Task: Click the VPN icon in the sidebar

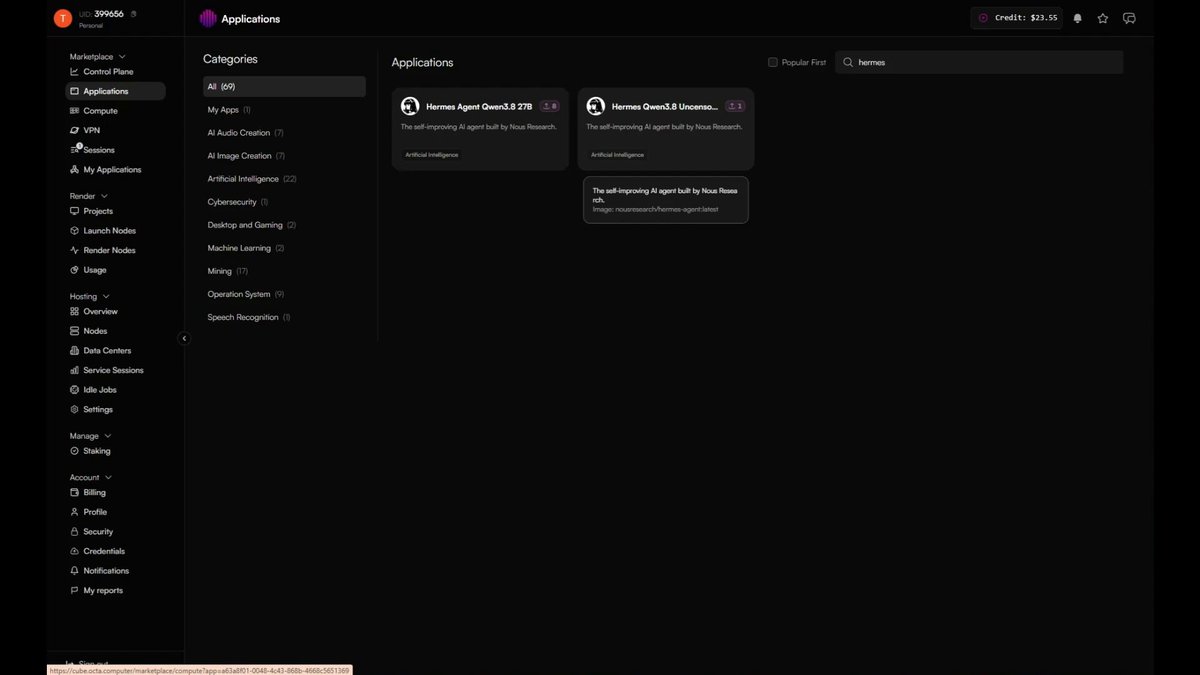Action: [75, 130]
